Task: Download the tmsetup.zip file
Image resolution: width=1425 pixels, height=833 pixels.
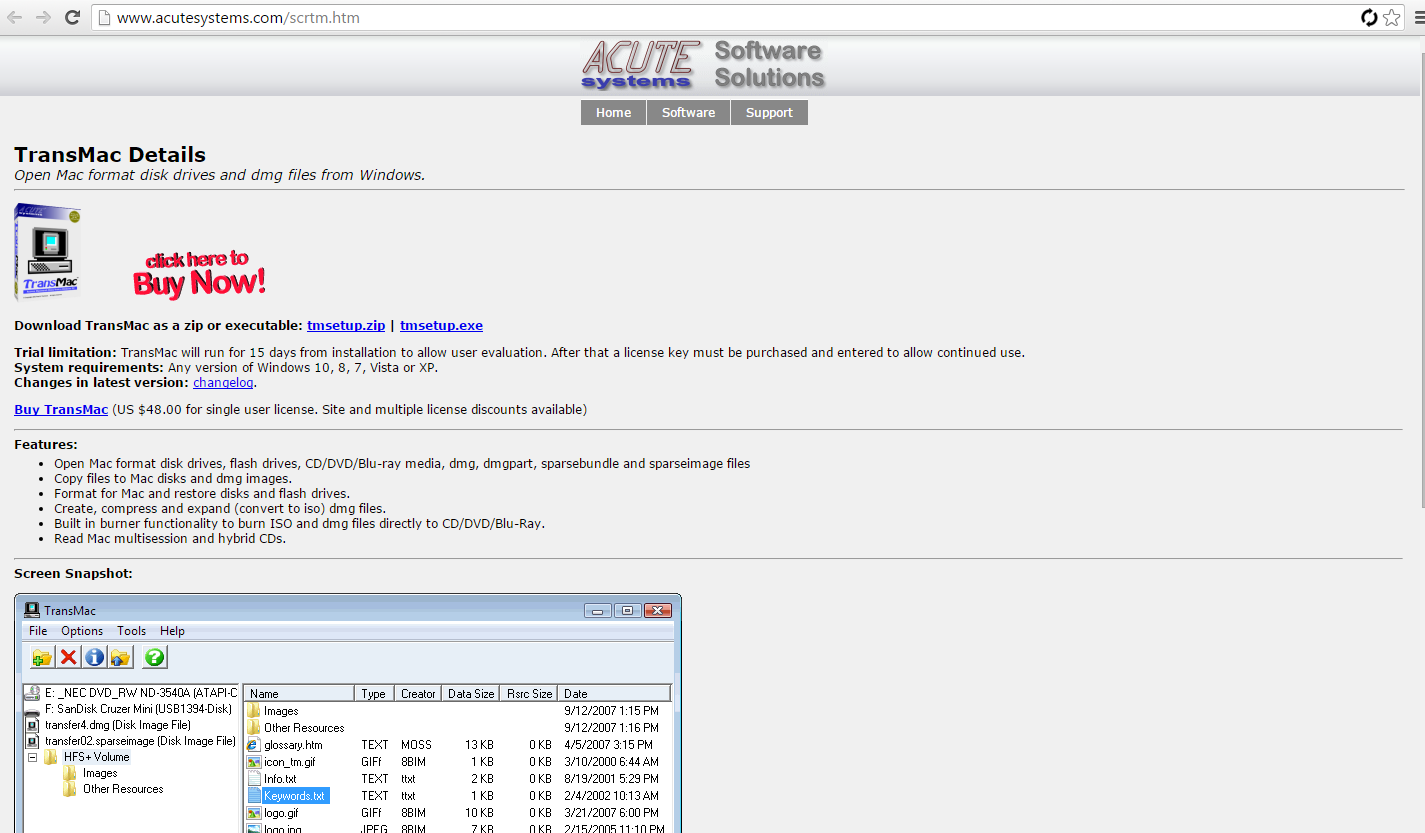Action: [346, 325]
